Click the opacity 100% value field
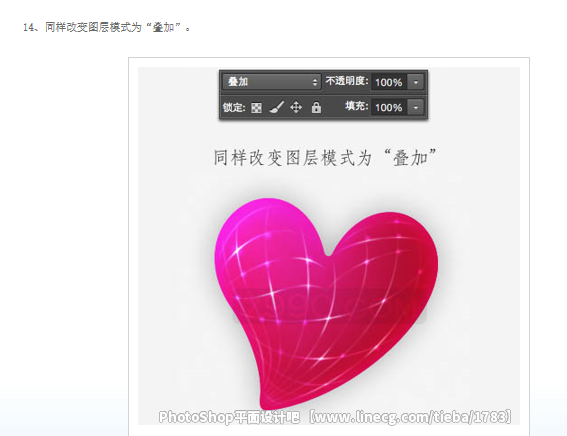 pyautogui.click(x=389, y=82)
